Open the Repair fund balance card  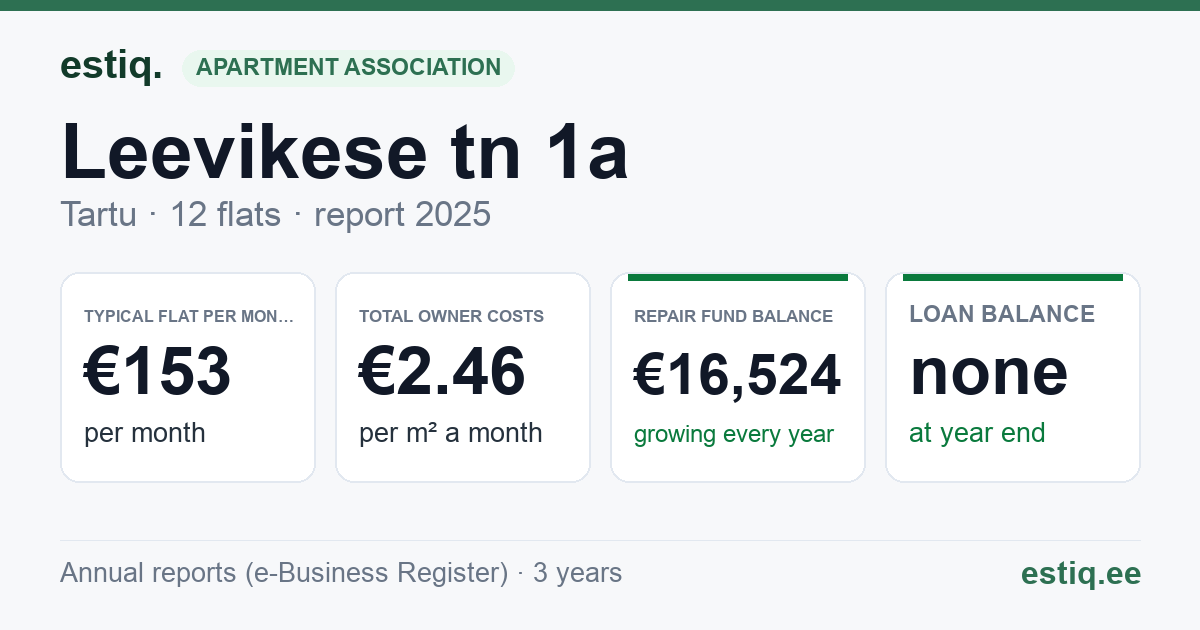738,377
